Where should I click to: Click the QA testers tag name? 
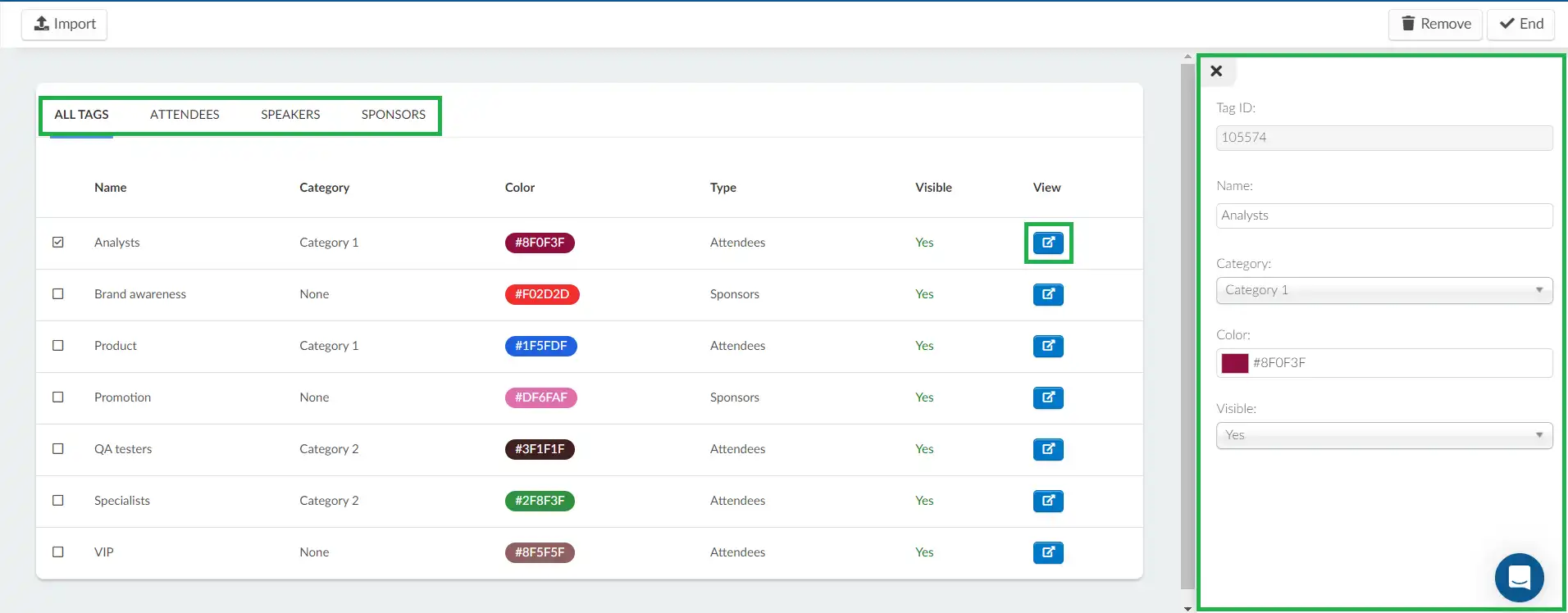pos(123,449)
